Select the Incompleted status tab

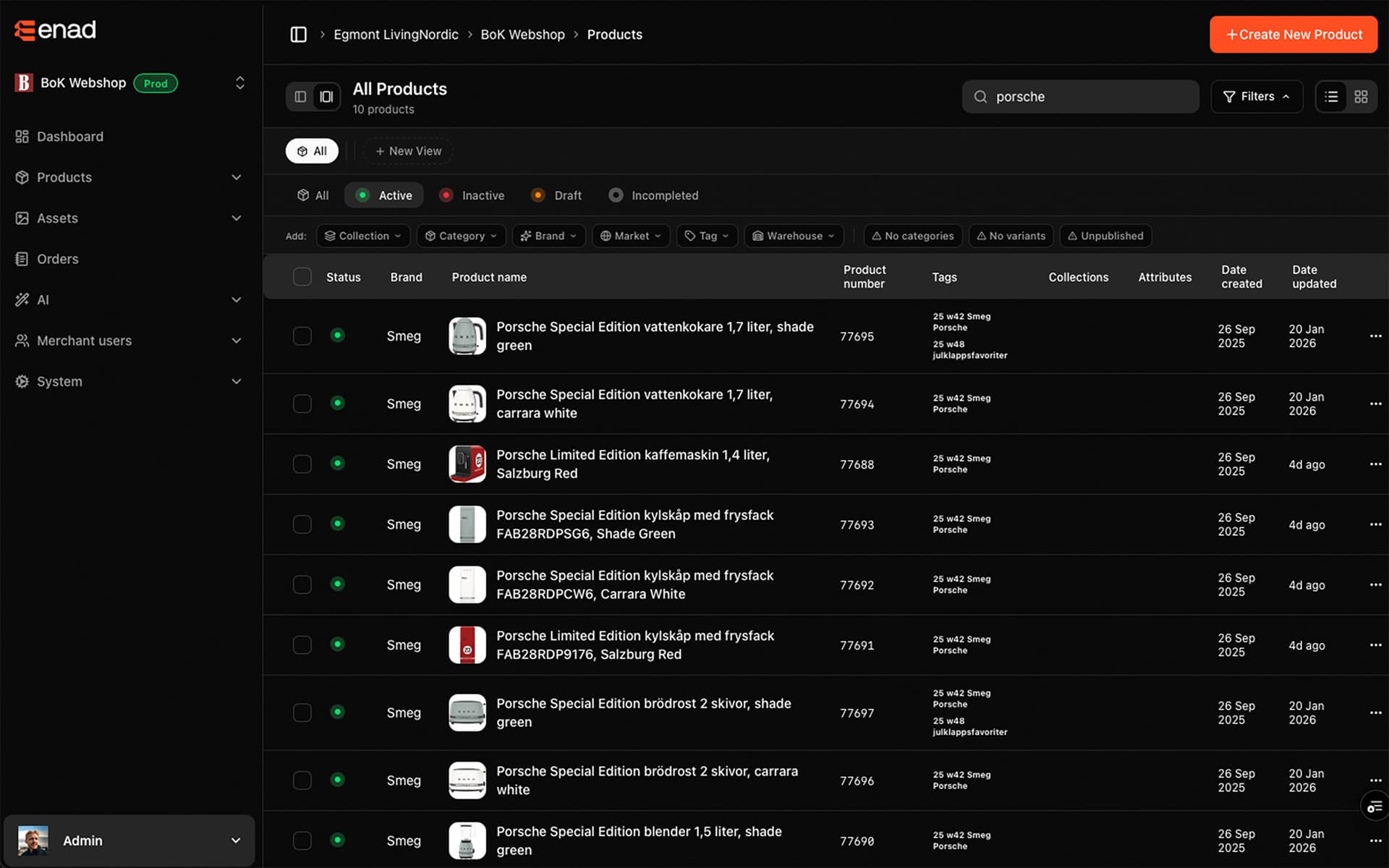(x=653, y=195)
